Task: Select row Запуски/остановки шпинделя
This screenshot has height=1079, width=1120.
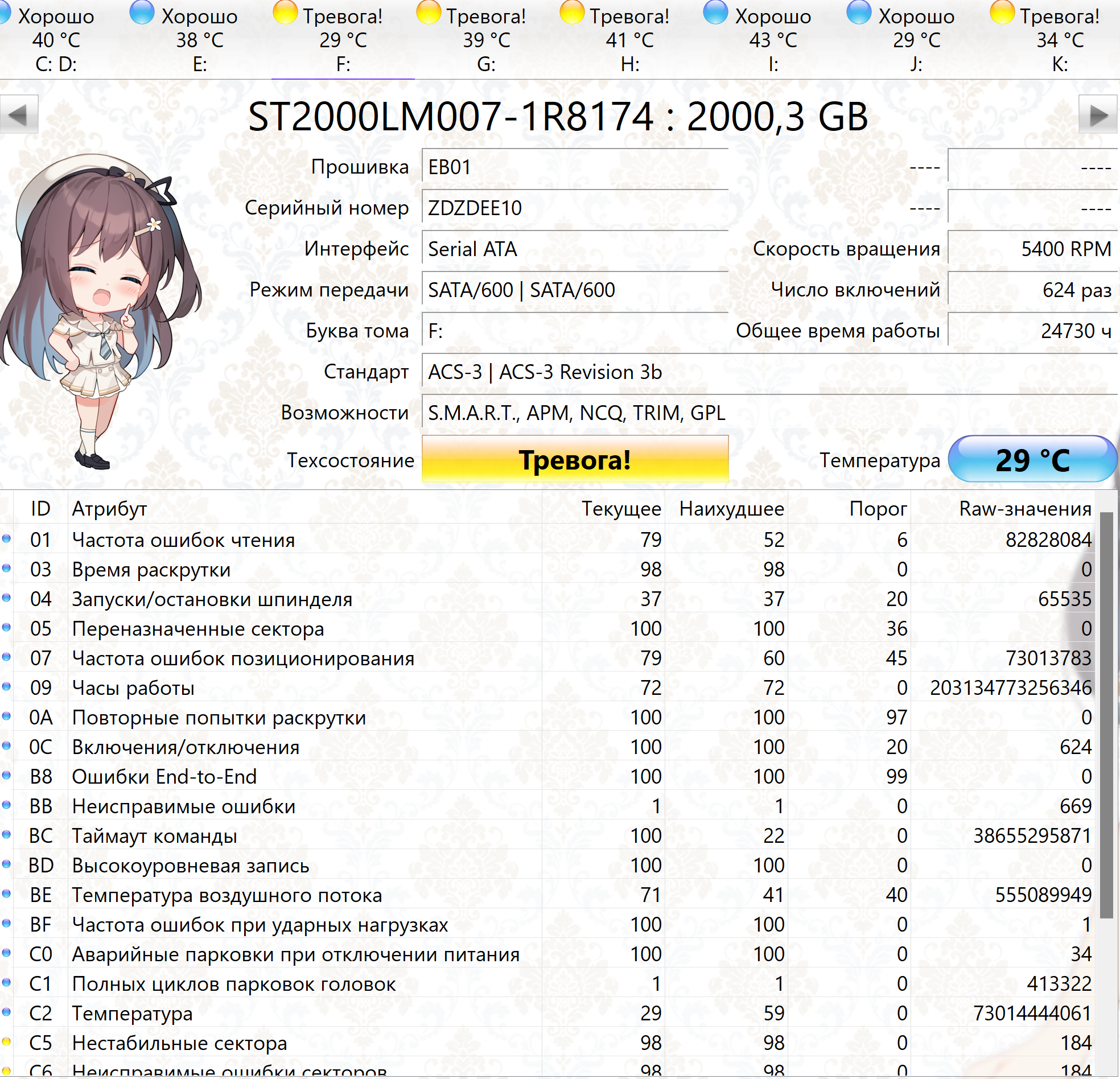Action: click(547, 599)
